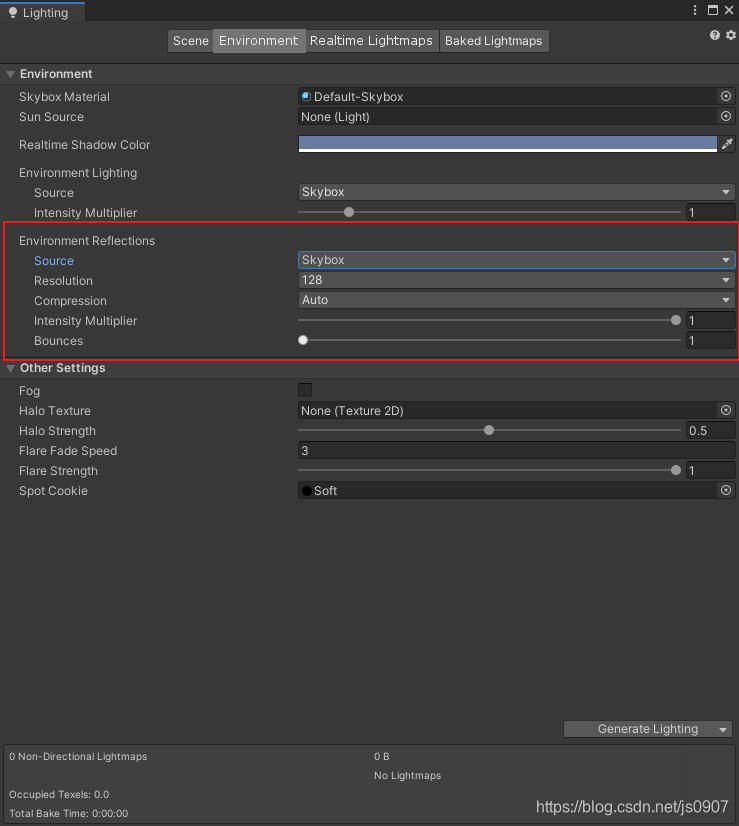Screen dimensions: 739x826
Task: Click the Sun Source label
Action: (x=51, y=117)
